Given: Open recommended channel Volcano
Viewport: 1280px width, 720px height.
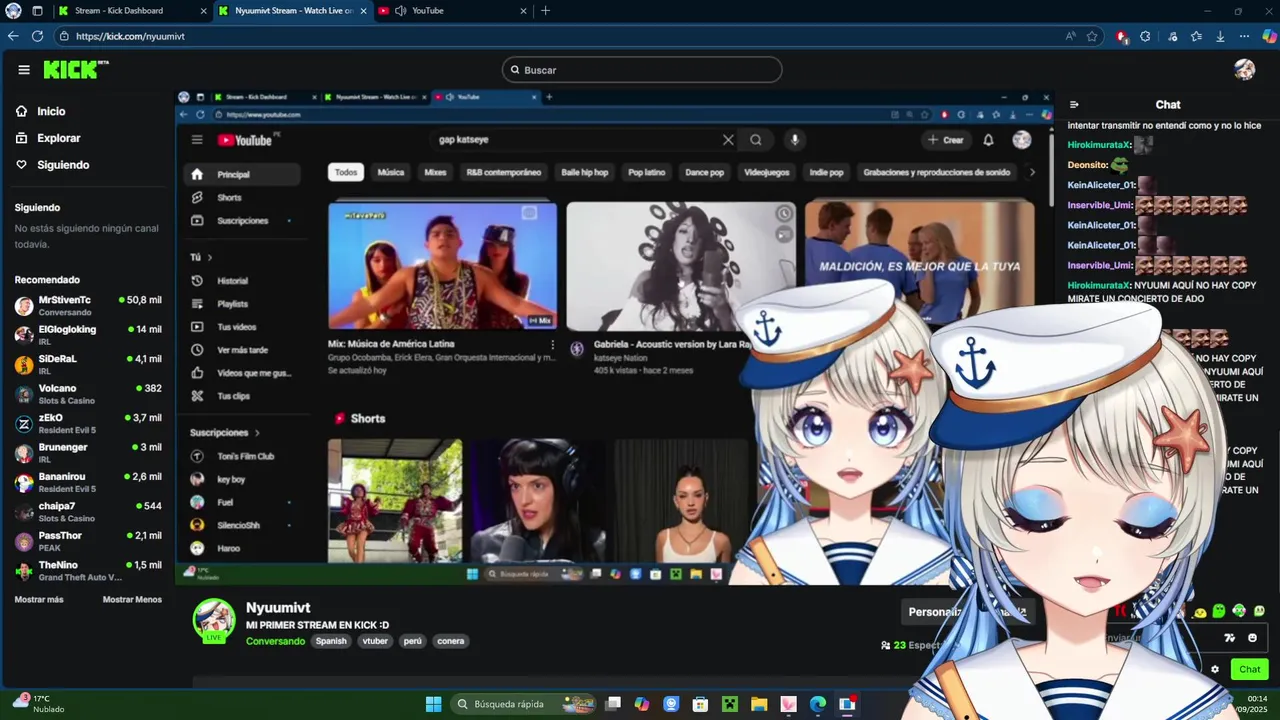Looking at the screenshot, I should (x=88, y=393).
